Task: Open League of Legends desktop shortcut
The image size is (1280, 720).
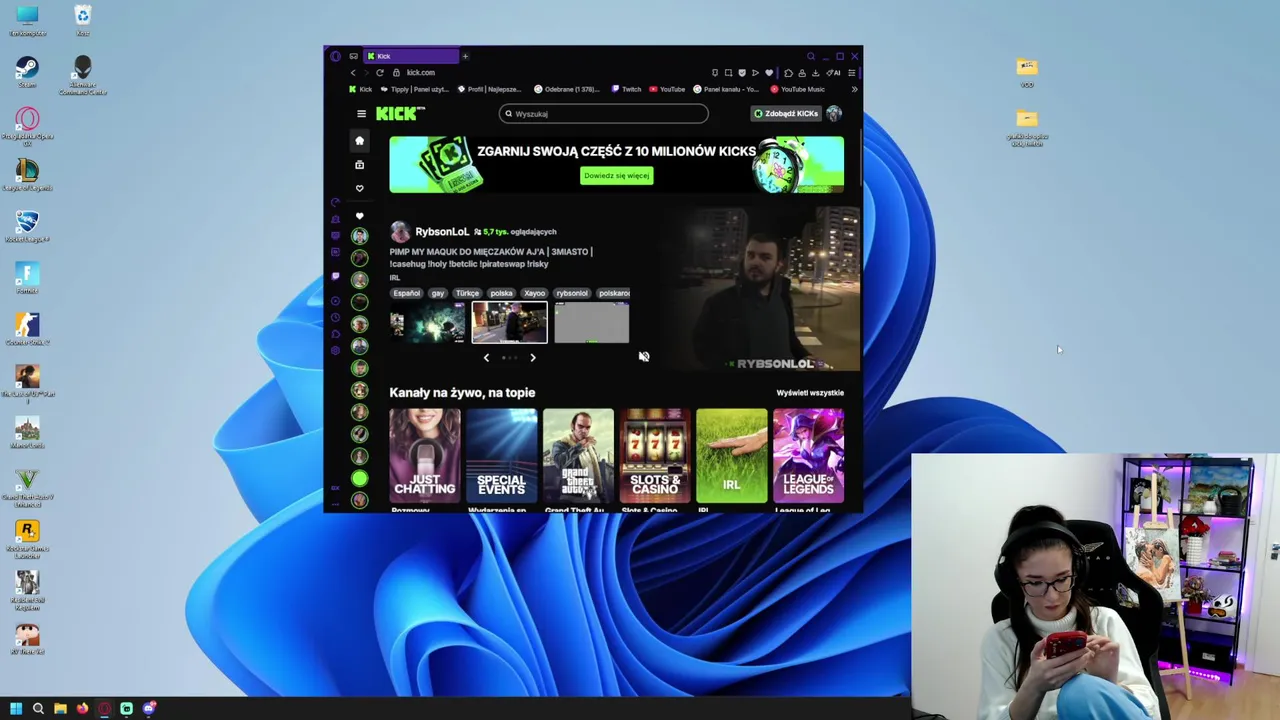Action: tap(27, 174)
